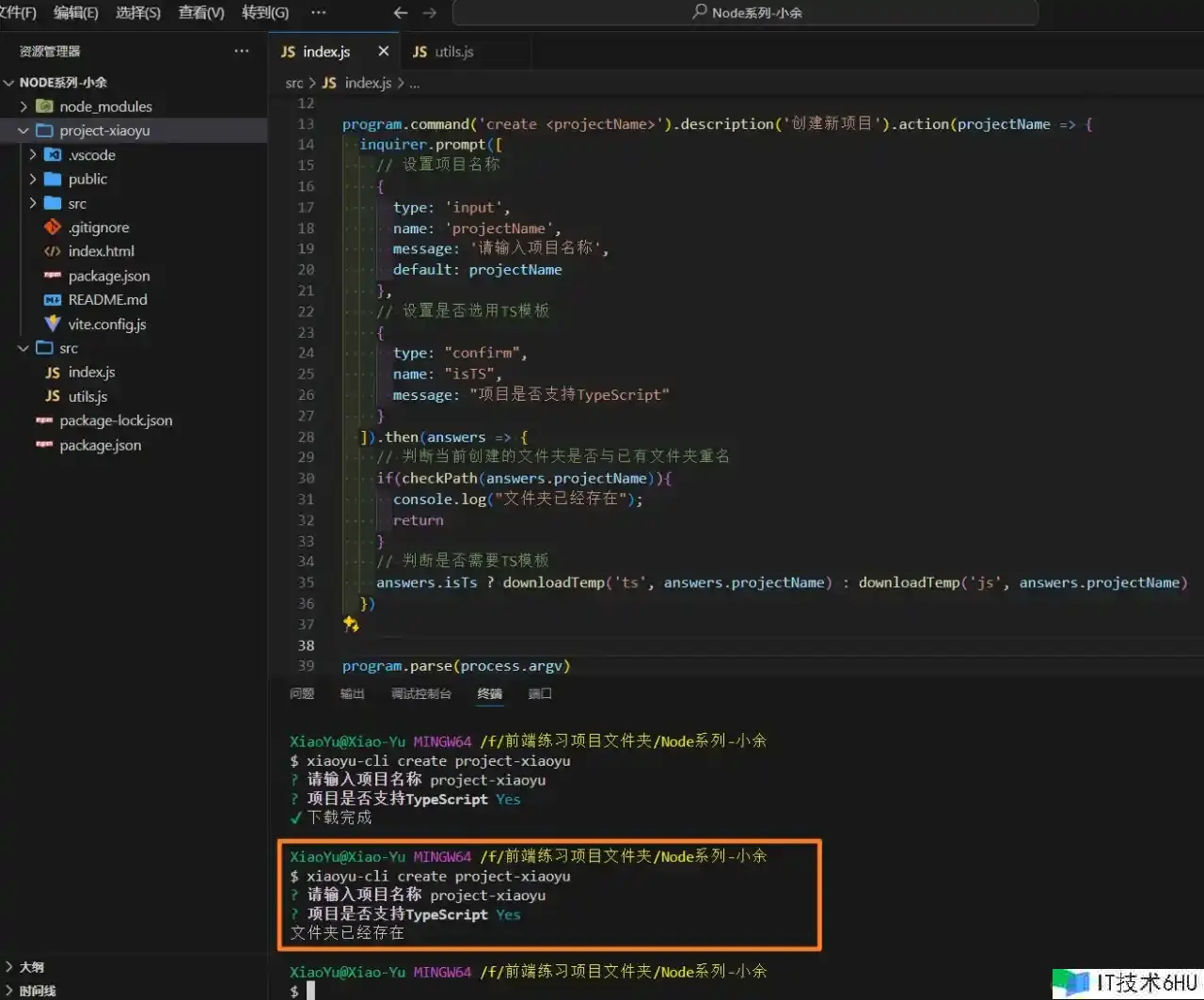Click the src breadcrumb segment
This screenshot has height=1000, width=1204.
(x=294, y=83)
